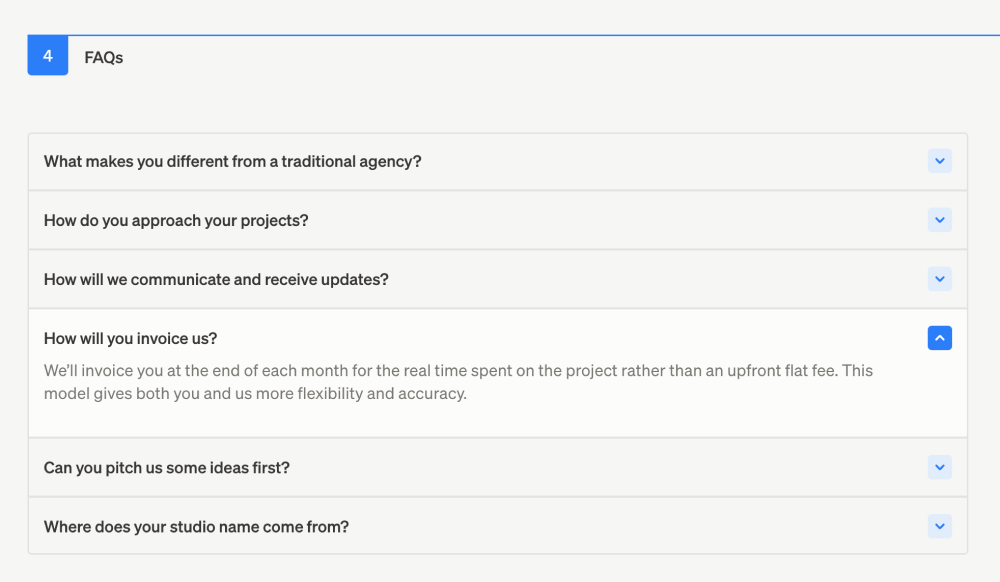Click the FAQs section title
Viewport: 1000px width, 582px height.
pyautogui.click(x=103, y=58)
